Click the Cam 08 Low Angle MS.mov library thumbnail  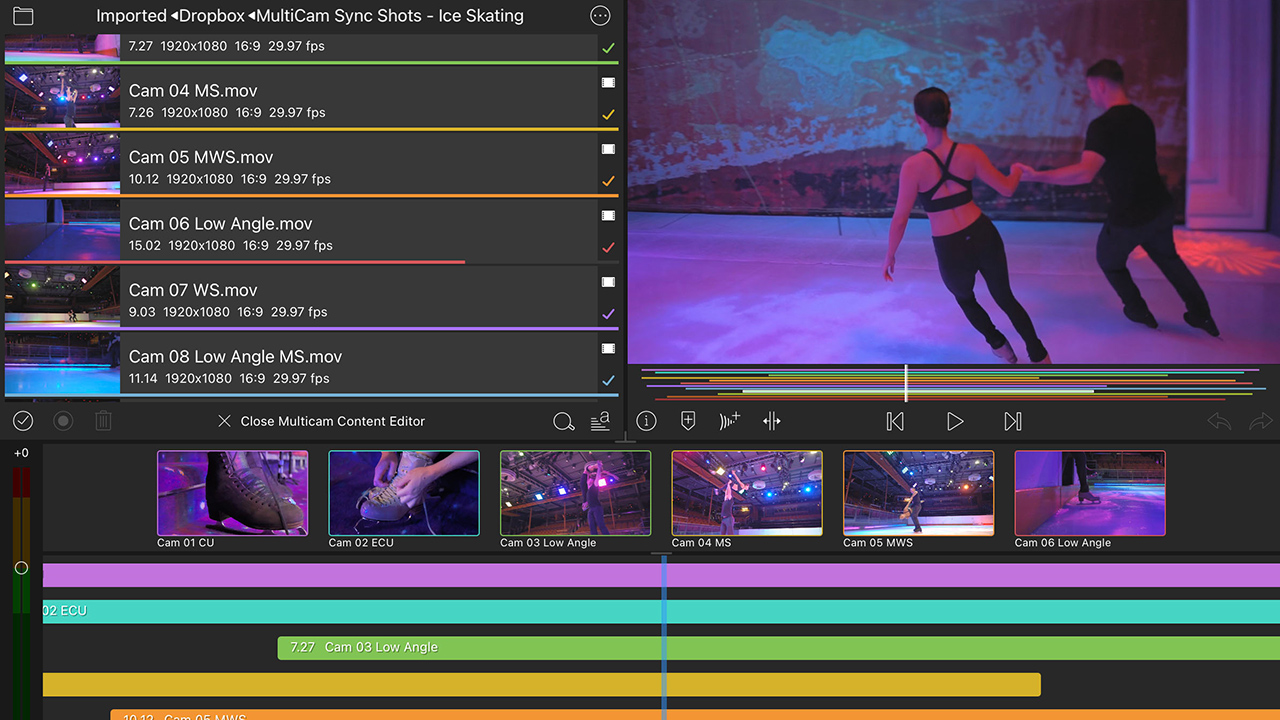click(x=62, y=364)
